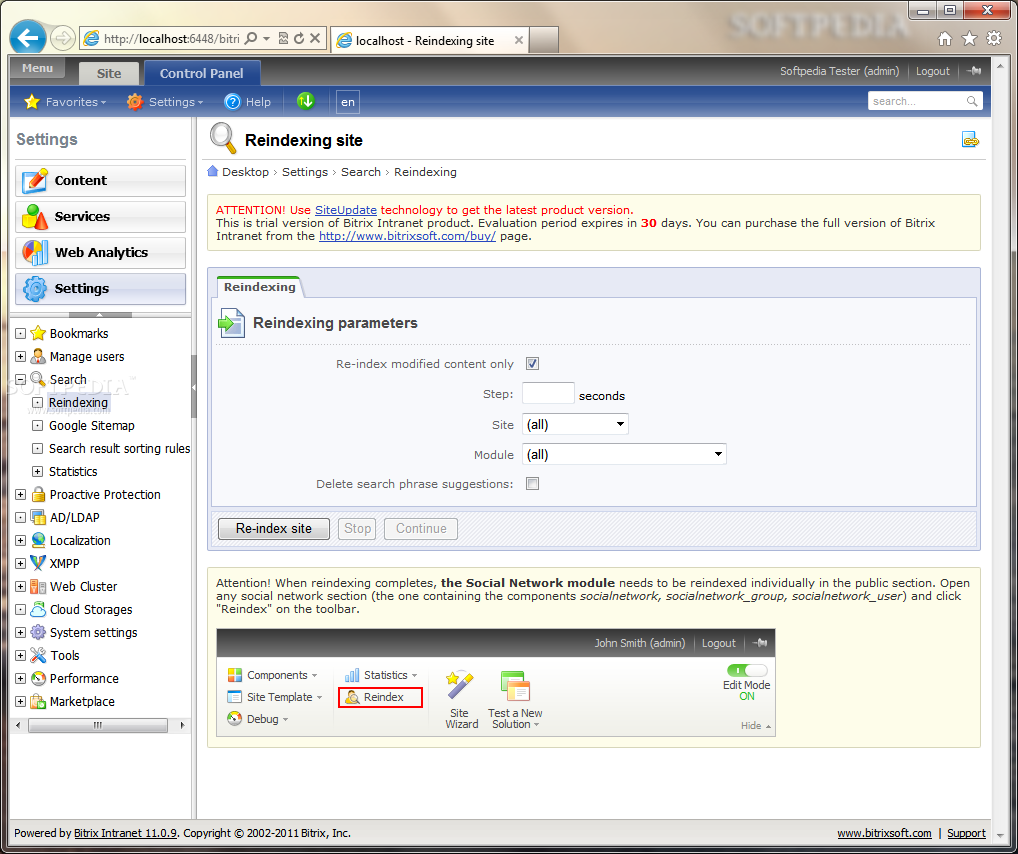Click the Search breadcrumb link
This screenshot has width=1018, height=854.
[361, 172]
